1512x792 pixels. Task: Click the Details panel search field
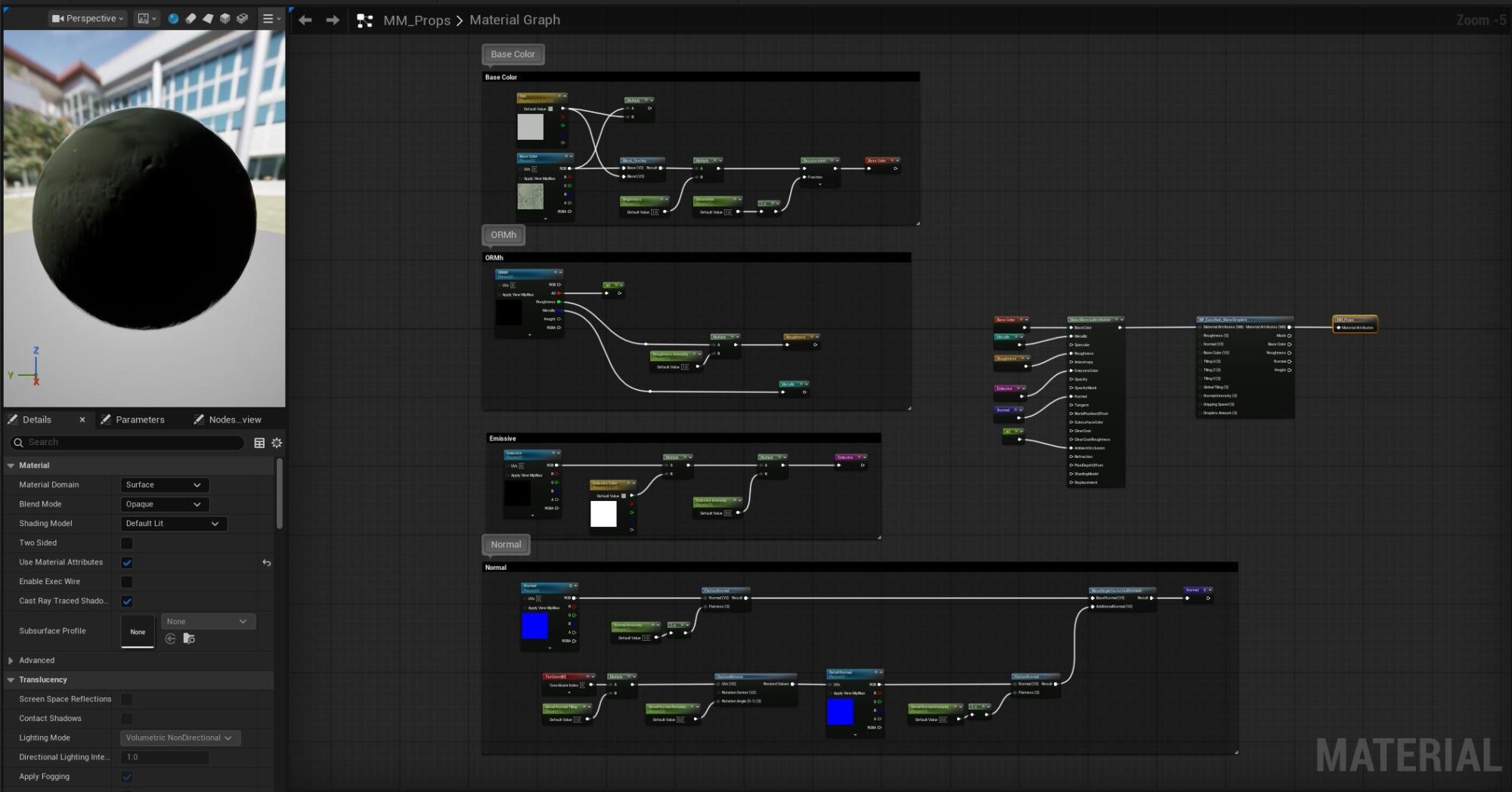(129, 443)
